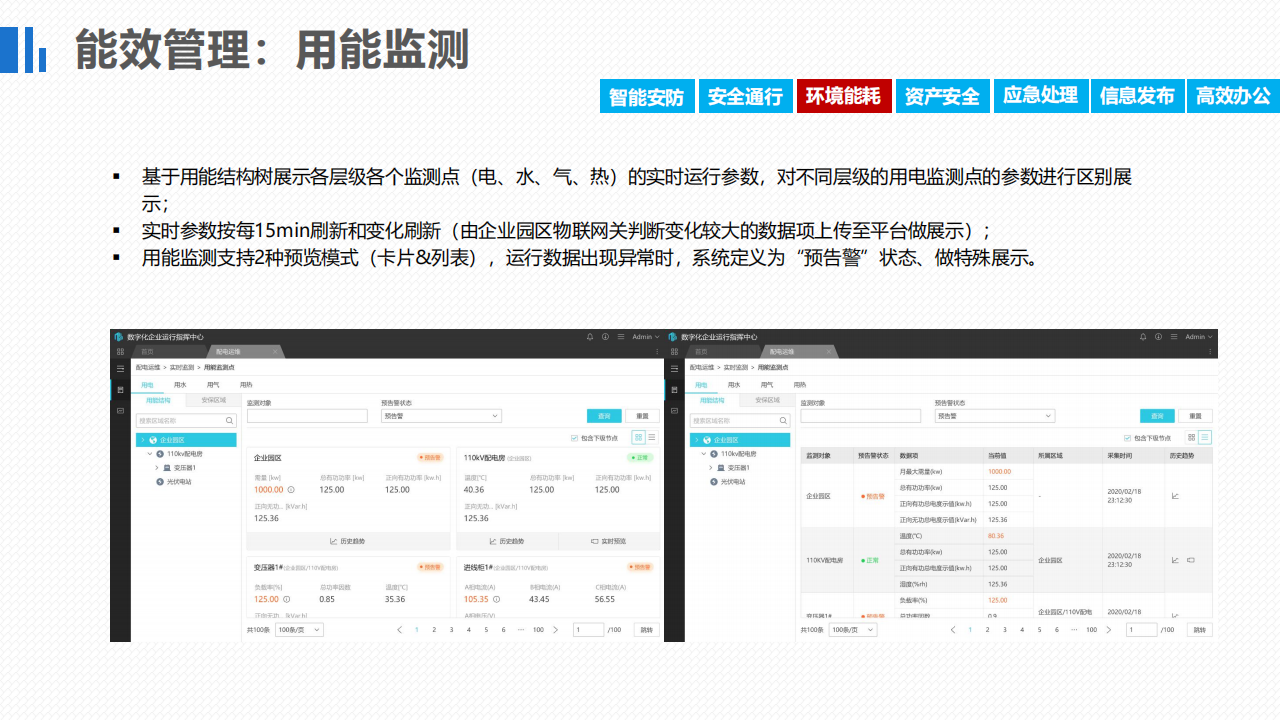
Task: Click the search magnifier in left screenshot's area search
Action: (x=229, y=421)
